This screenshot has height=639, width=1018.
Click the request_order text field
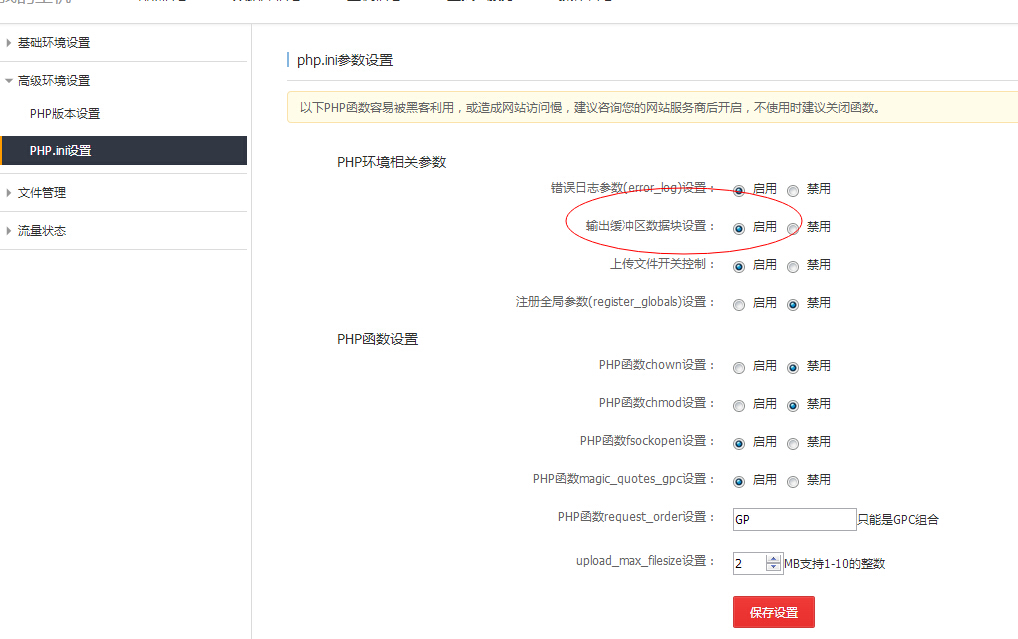pyautogui.click(x=794, y=519)
